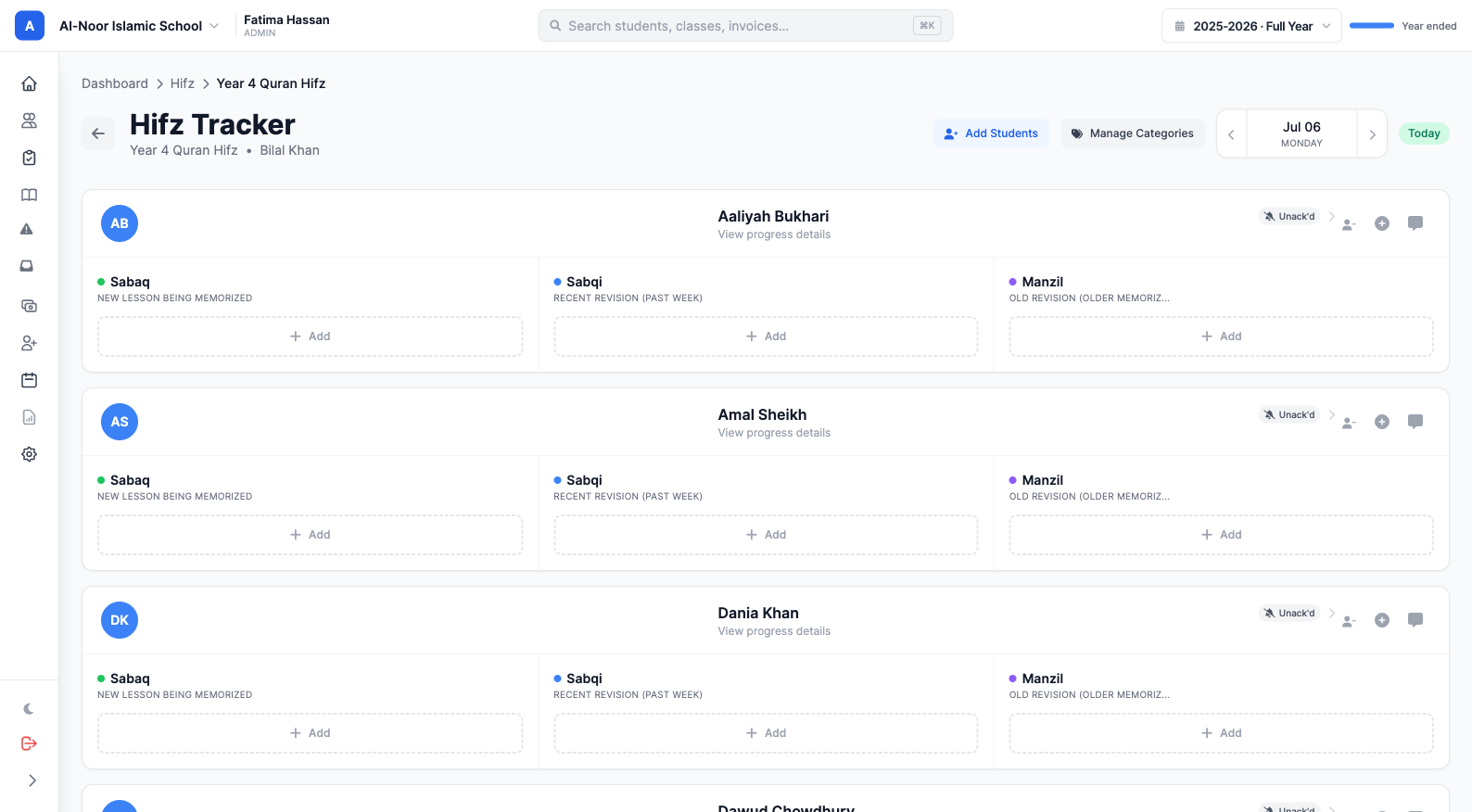
Task: View progress details for Dania Khan
Action: pyautogui.click(x=774, y=631)
